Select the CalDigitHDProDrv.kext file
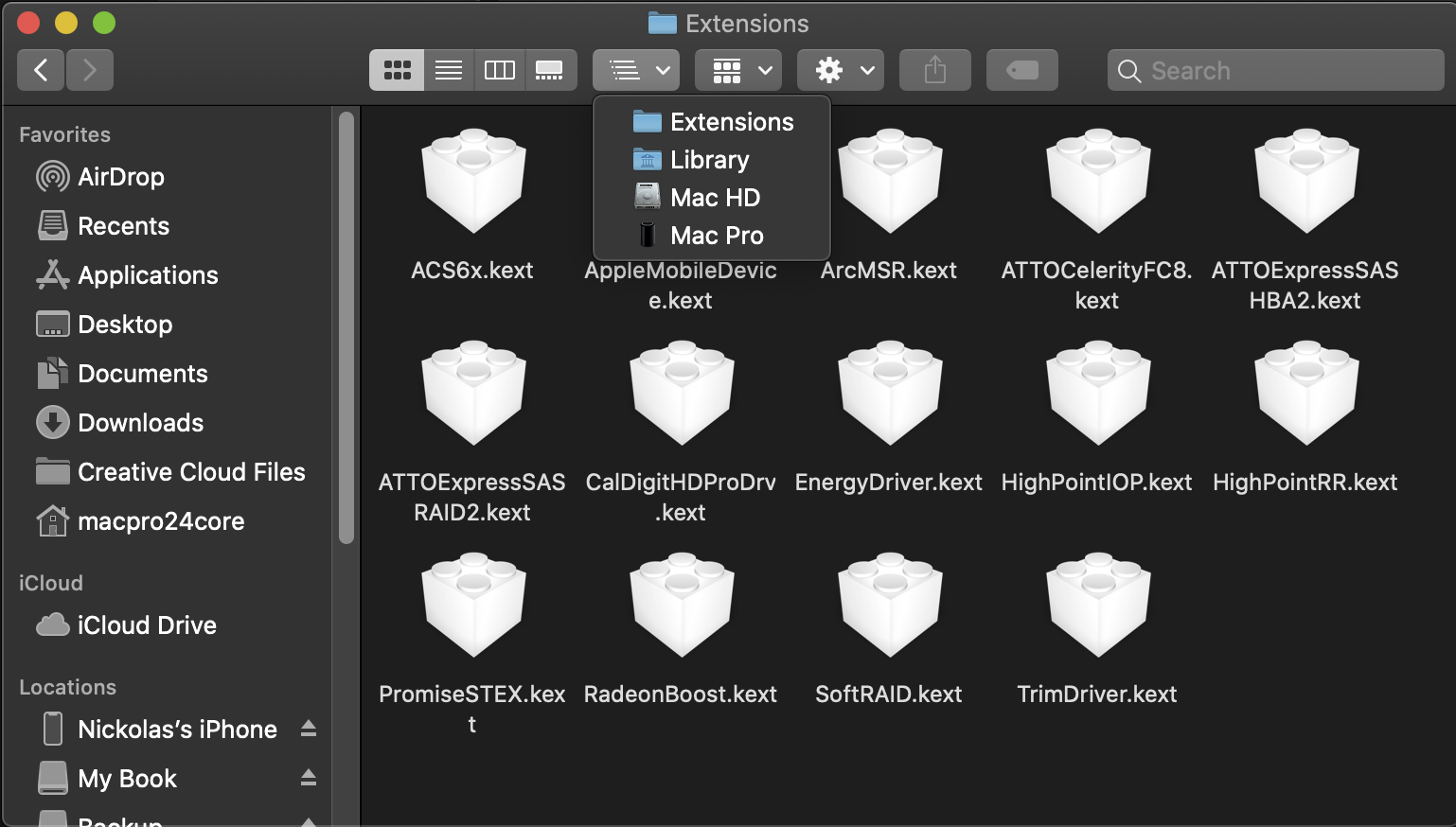This screenshot has width=1456, height=827. [681, 431]
